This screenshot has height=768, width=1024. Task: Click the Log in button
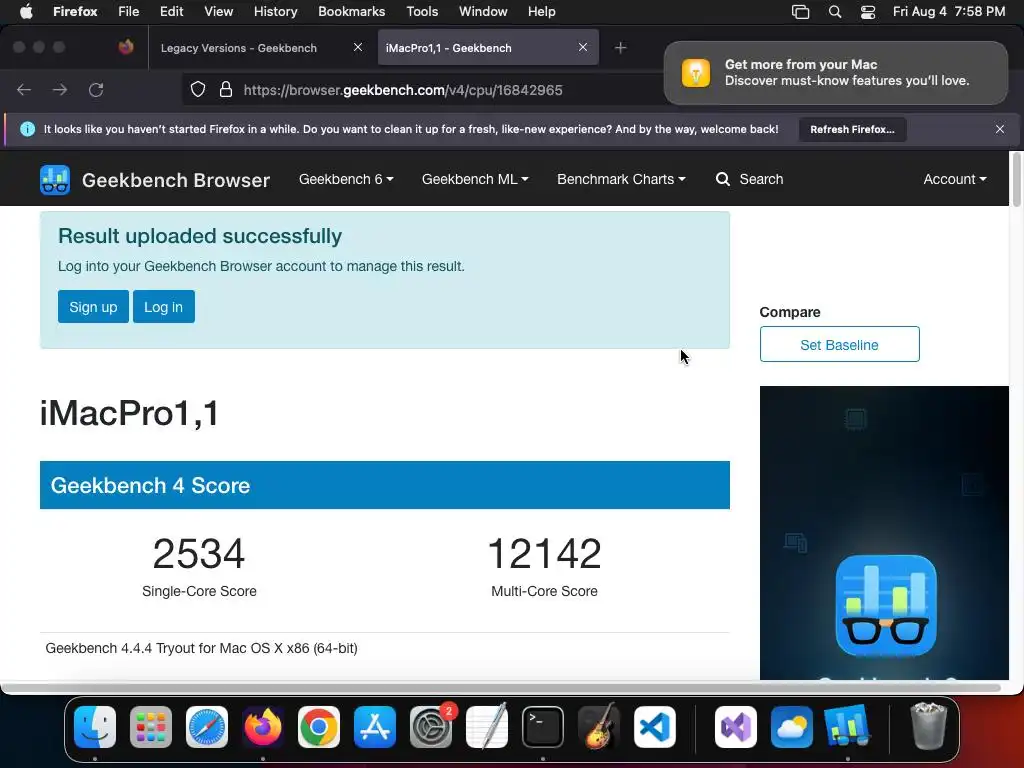point(163,306)
